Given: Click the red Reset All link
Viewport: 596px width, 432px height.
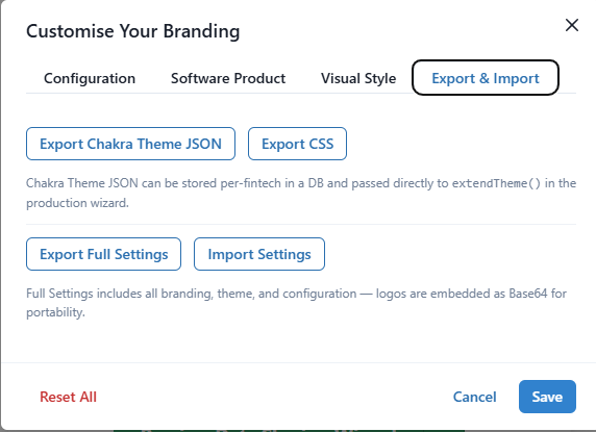Looking at the screenshot, I should (x=68, y=397).
